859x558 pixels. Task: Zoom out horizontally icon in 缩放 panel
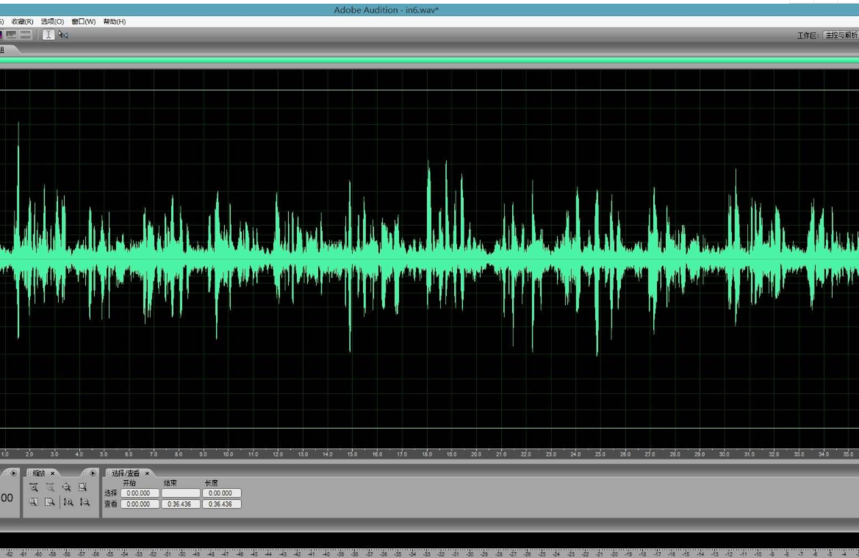pos(50,487)
